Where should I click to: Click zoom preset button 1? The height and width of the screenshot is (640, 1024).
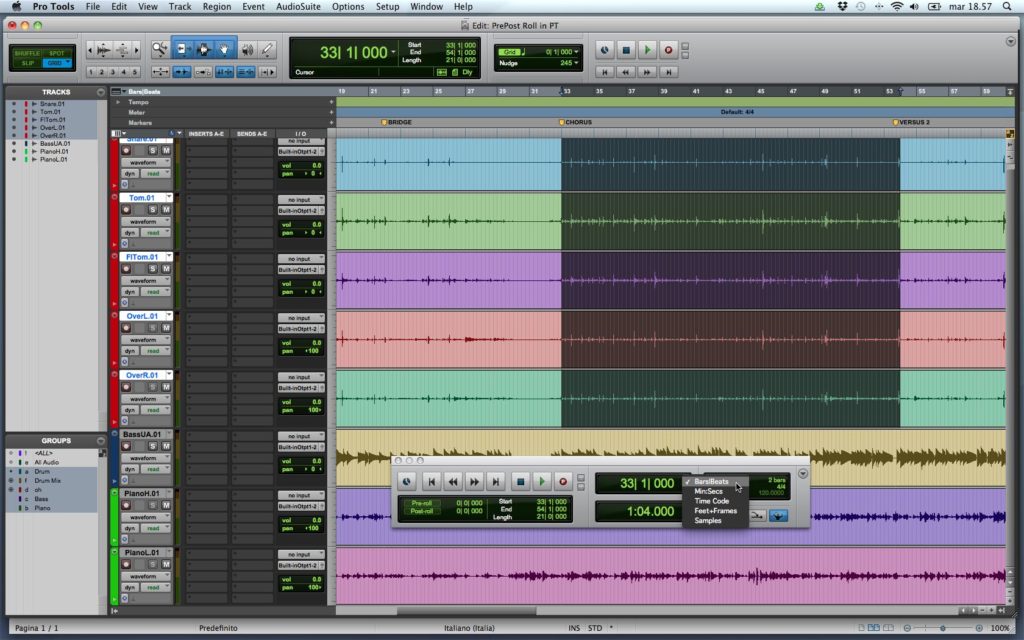[x=91, y=72]
